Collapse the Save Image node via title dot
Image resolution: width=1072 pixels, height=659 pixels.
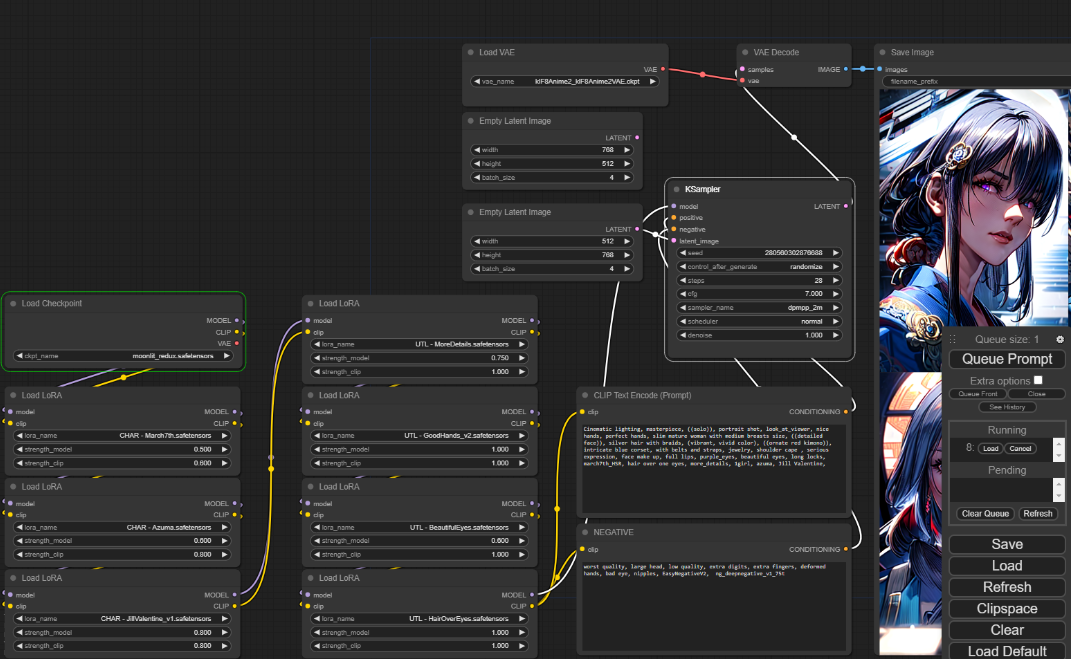(x=882, y=52)
